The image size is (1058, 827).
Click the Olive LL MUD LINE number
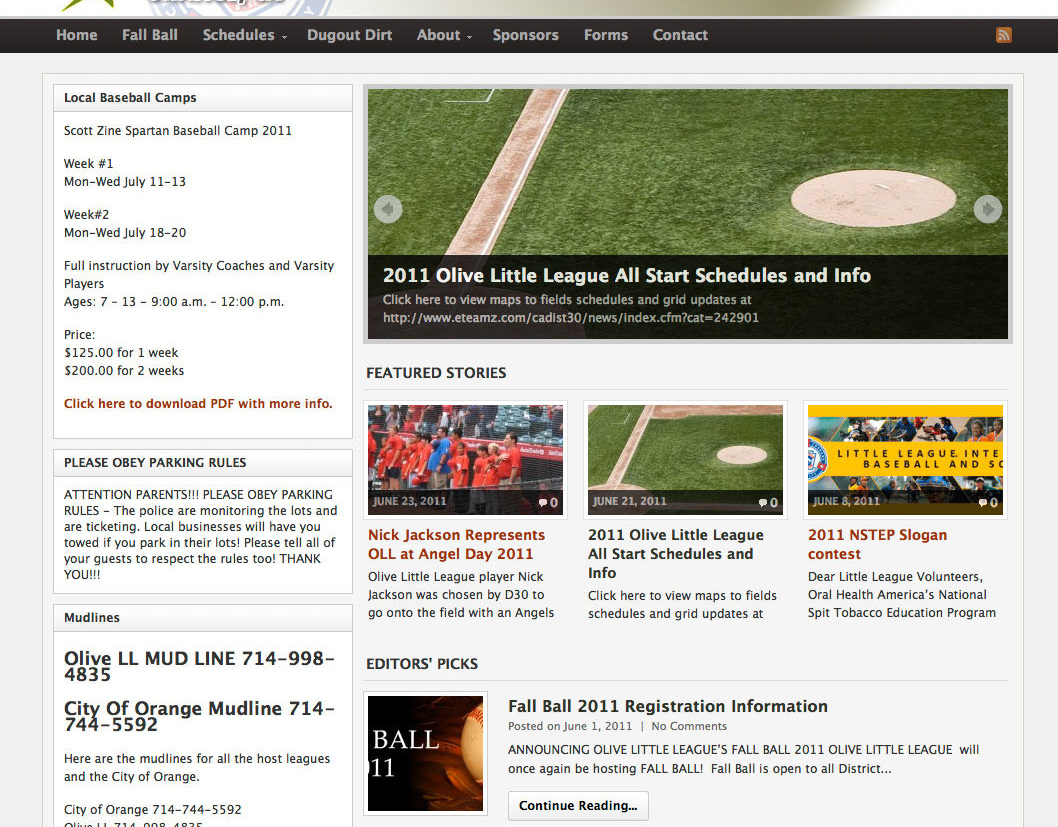pyautogui.click(x=199, y=666)
